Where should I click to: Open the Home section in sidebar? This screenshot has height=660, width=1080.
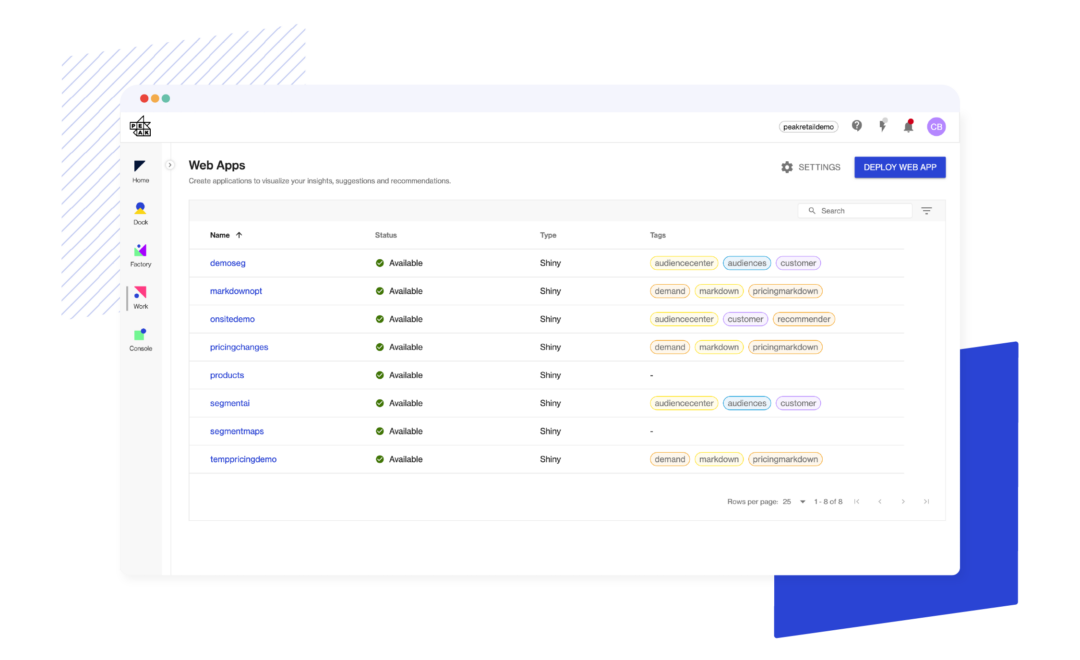click(140, 170)
